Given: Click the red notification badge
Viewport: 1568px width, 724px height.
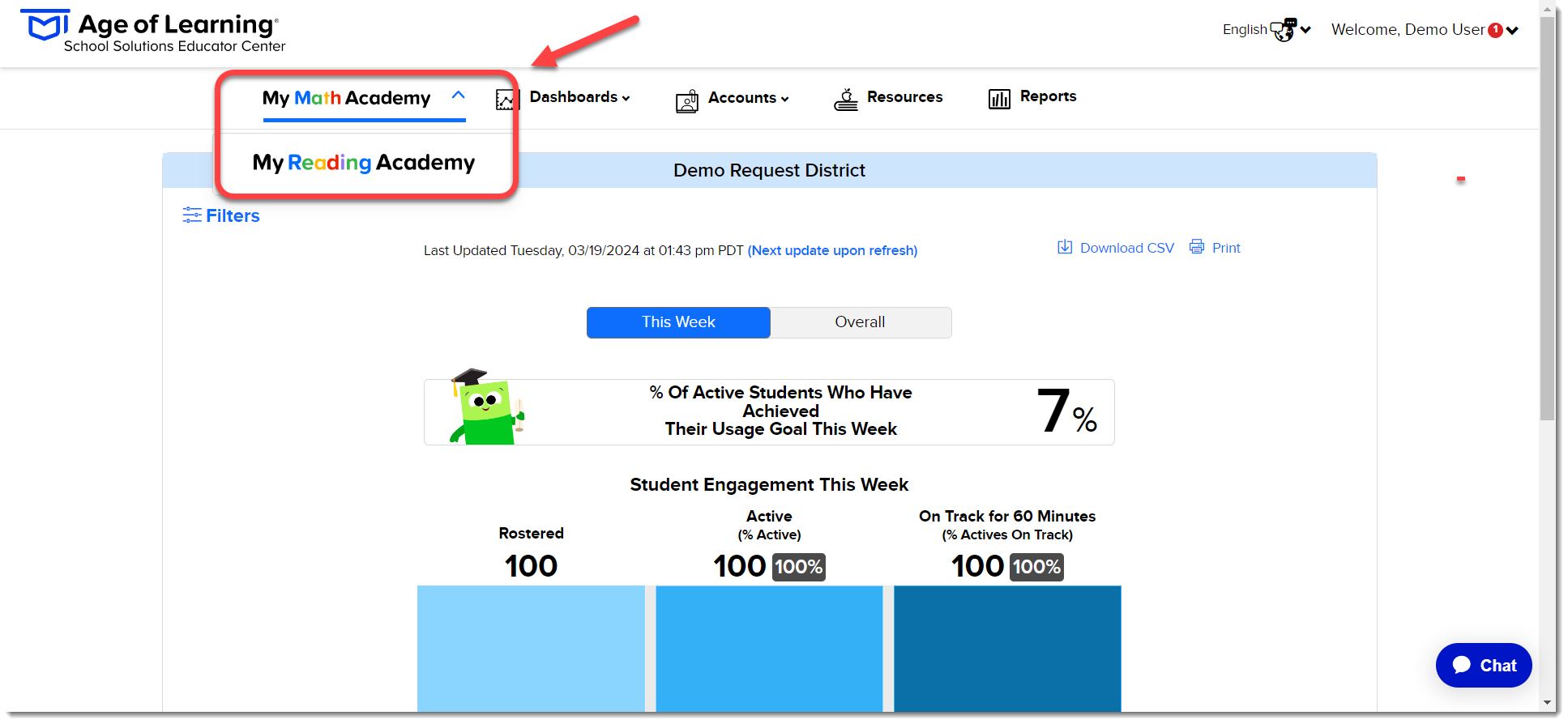Looking at the screenshot, I should [1495, 30].
